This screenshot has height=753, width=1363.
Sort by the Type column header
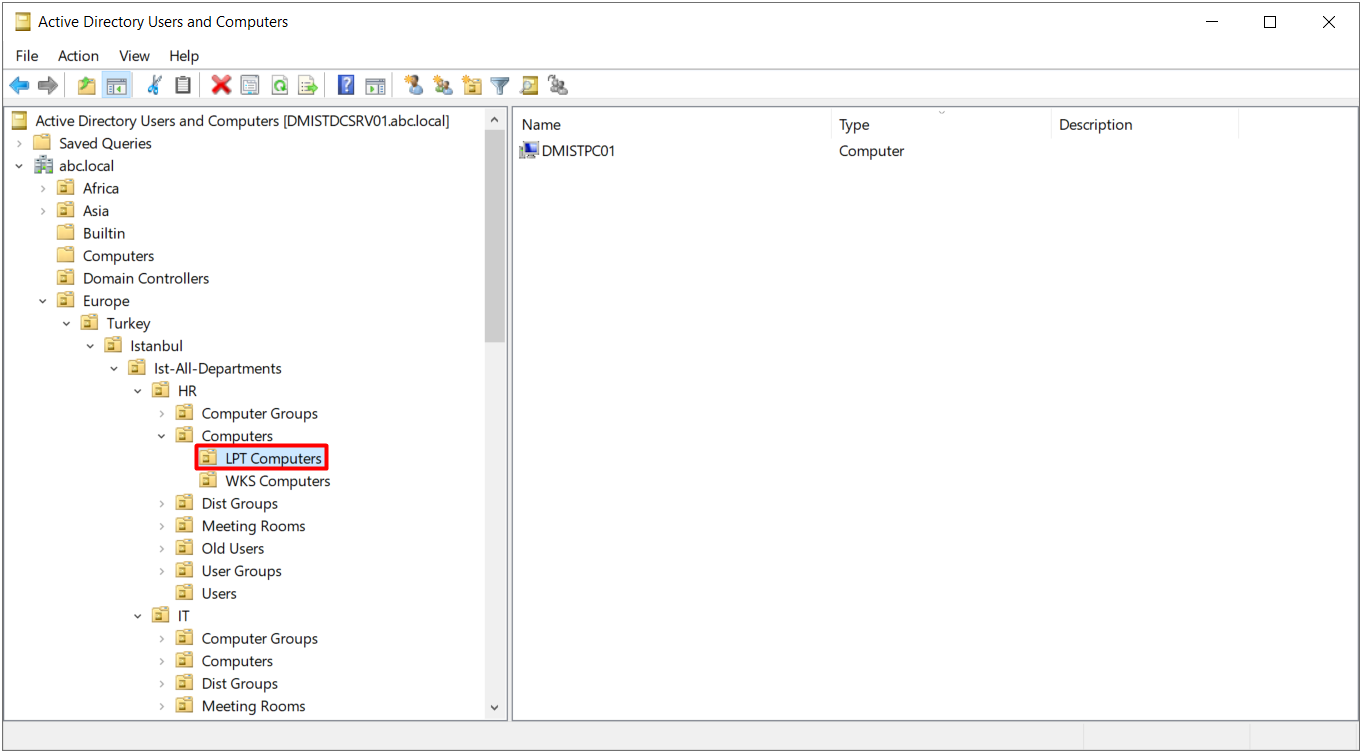click(x=942, y=125)
